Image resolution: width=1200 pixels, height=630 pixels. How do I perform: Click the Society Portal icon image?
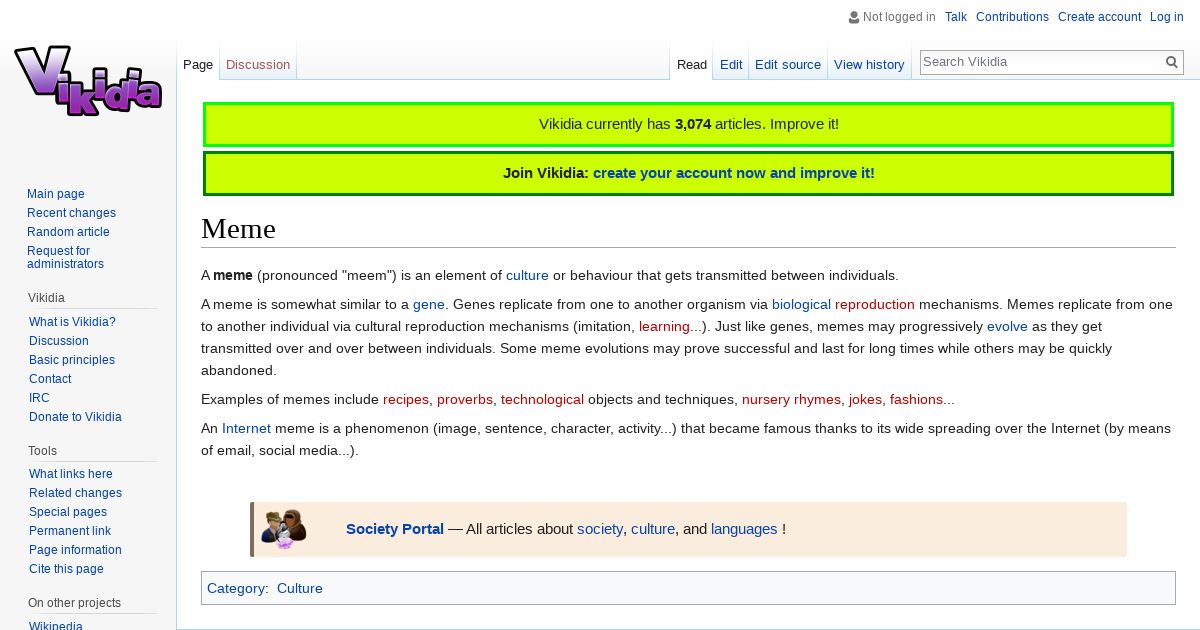(x=284, y=529)
